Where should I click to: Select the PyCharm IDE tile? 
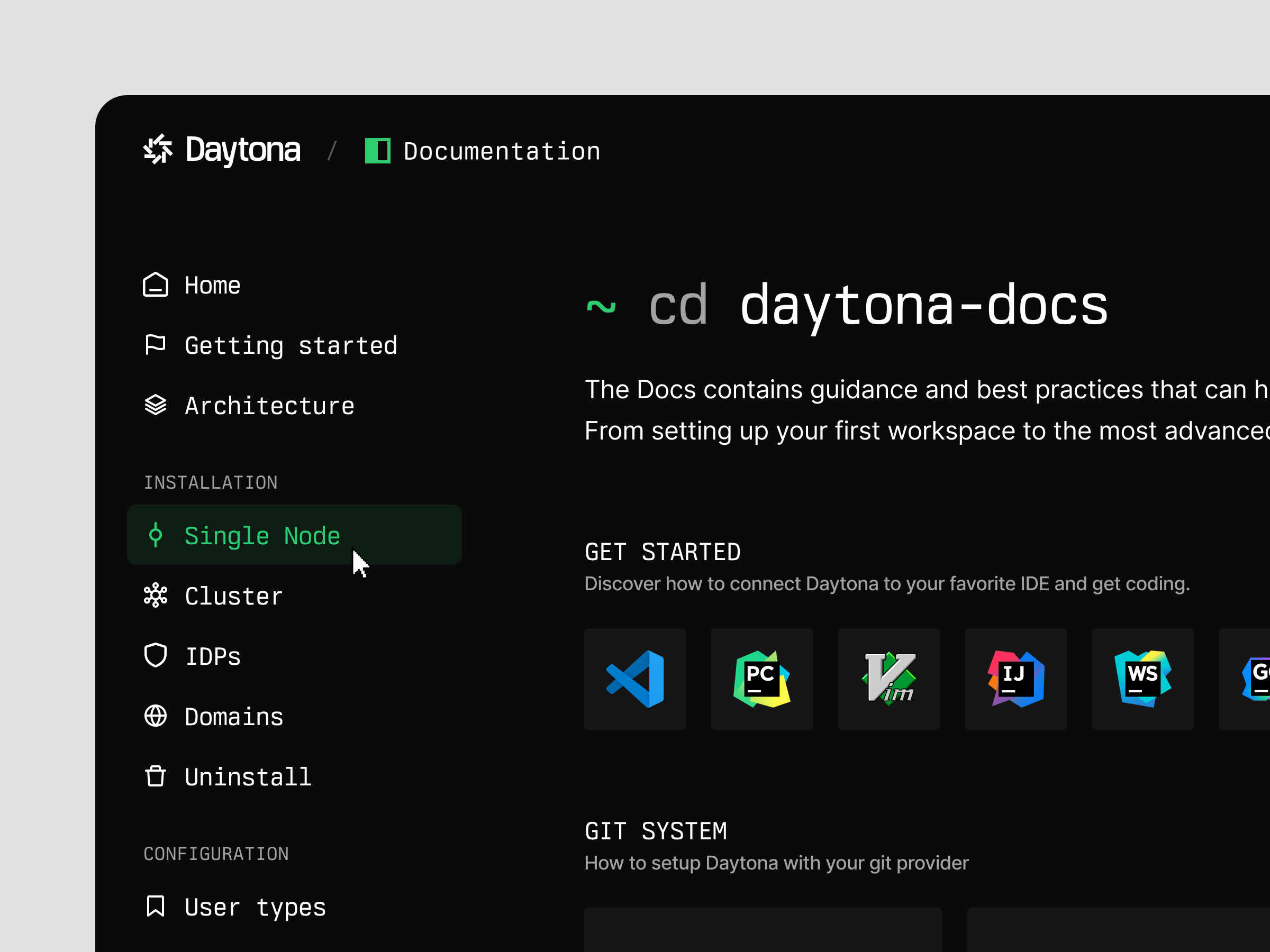[x=762, y=680]
